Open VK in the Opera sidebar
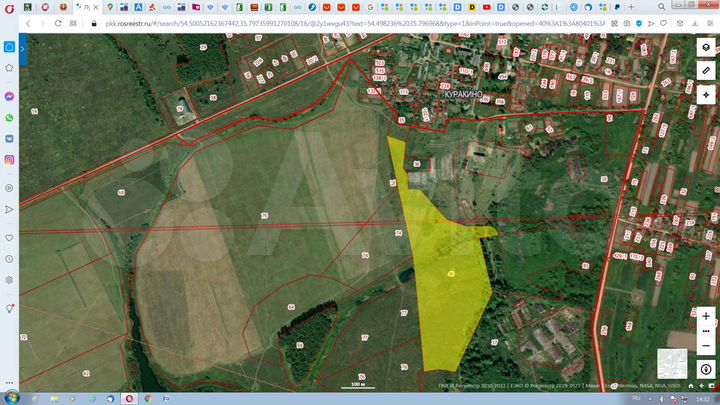Image resolution: width=720 pixels, height=405 pixels. coord(9,139)
